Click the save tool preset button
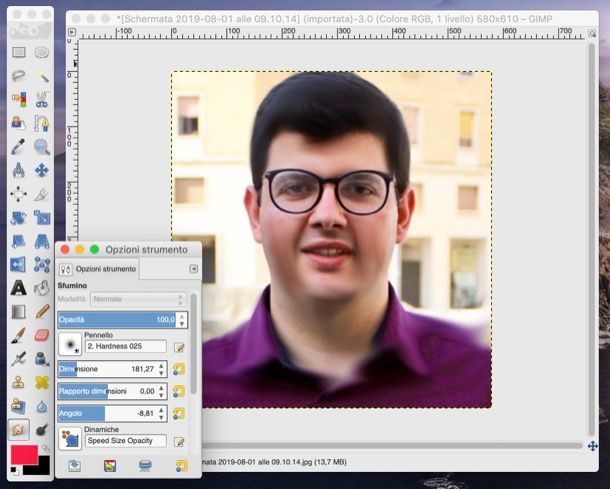This screenshot has width=610, height=489. pos(74,465)
